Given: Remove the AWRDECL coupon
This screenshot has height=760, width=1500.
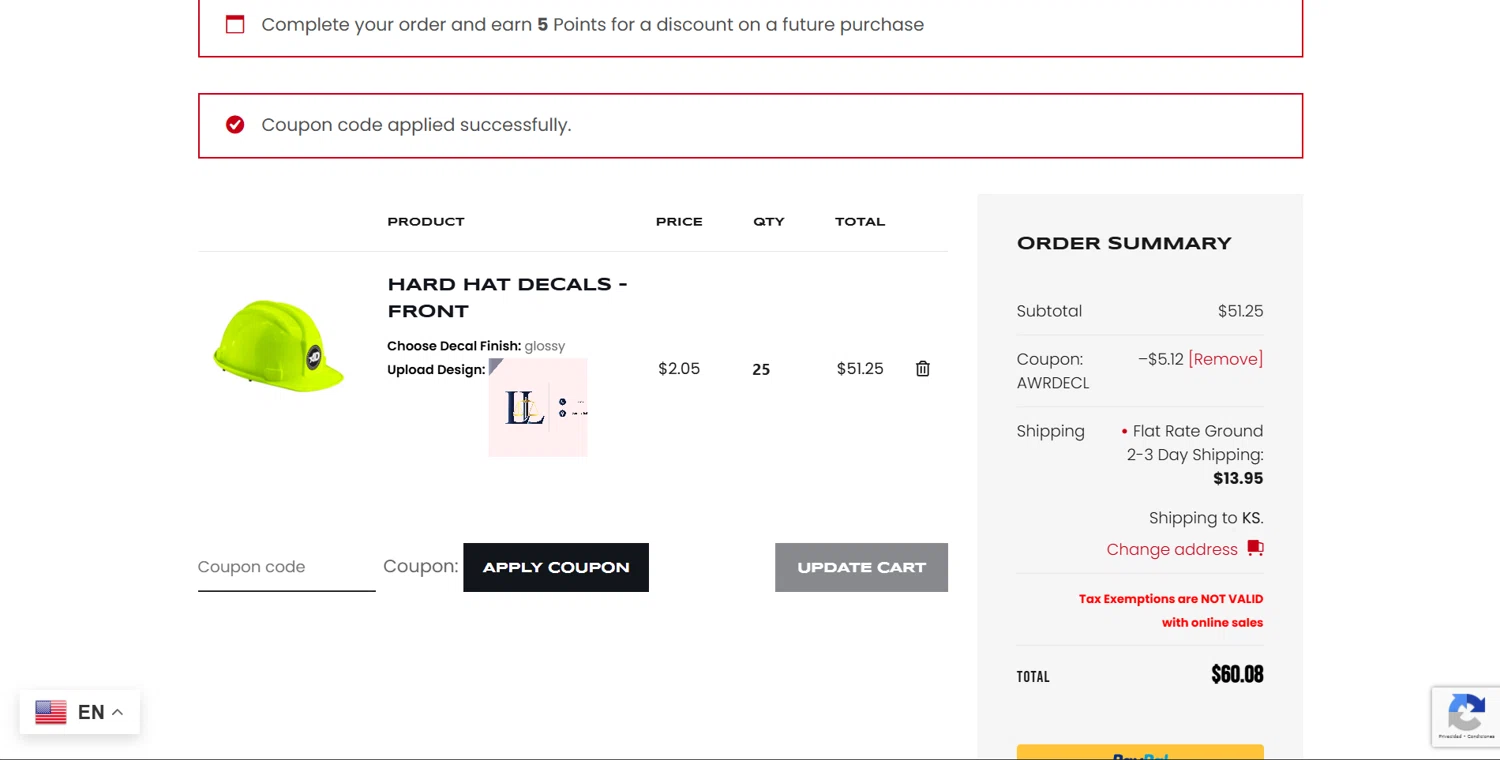Looking at the screenshot, I should 1225,359.
